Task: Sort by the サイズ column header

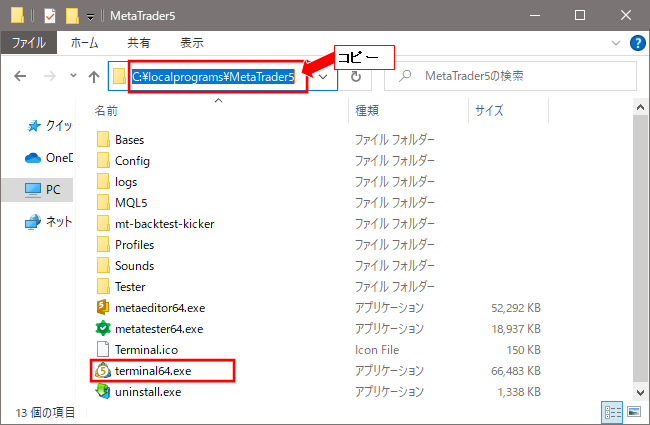Action: point(489,111)
